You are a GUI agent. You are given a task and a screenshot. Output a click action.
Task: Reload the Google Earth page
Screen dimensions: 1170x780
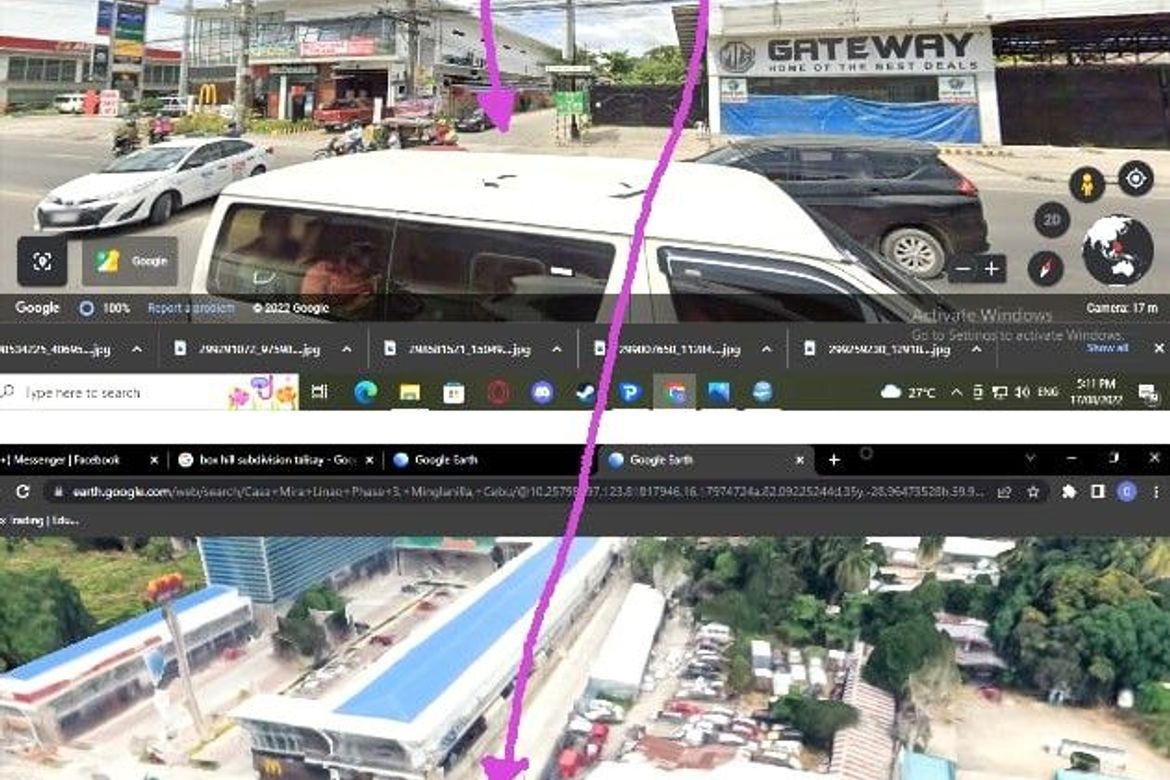[x=23, y=491]
